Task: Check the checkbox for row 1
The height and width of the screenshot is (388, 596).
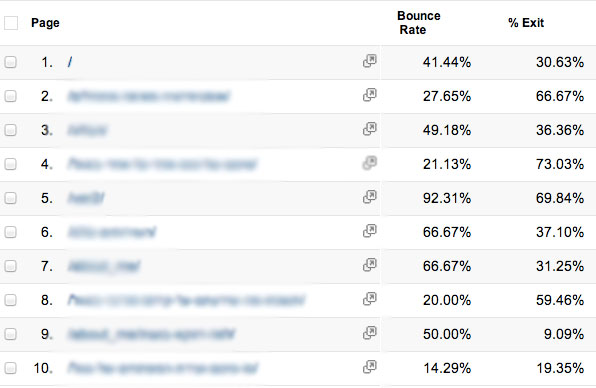Action: point(11,62)
